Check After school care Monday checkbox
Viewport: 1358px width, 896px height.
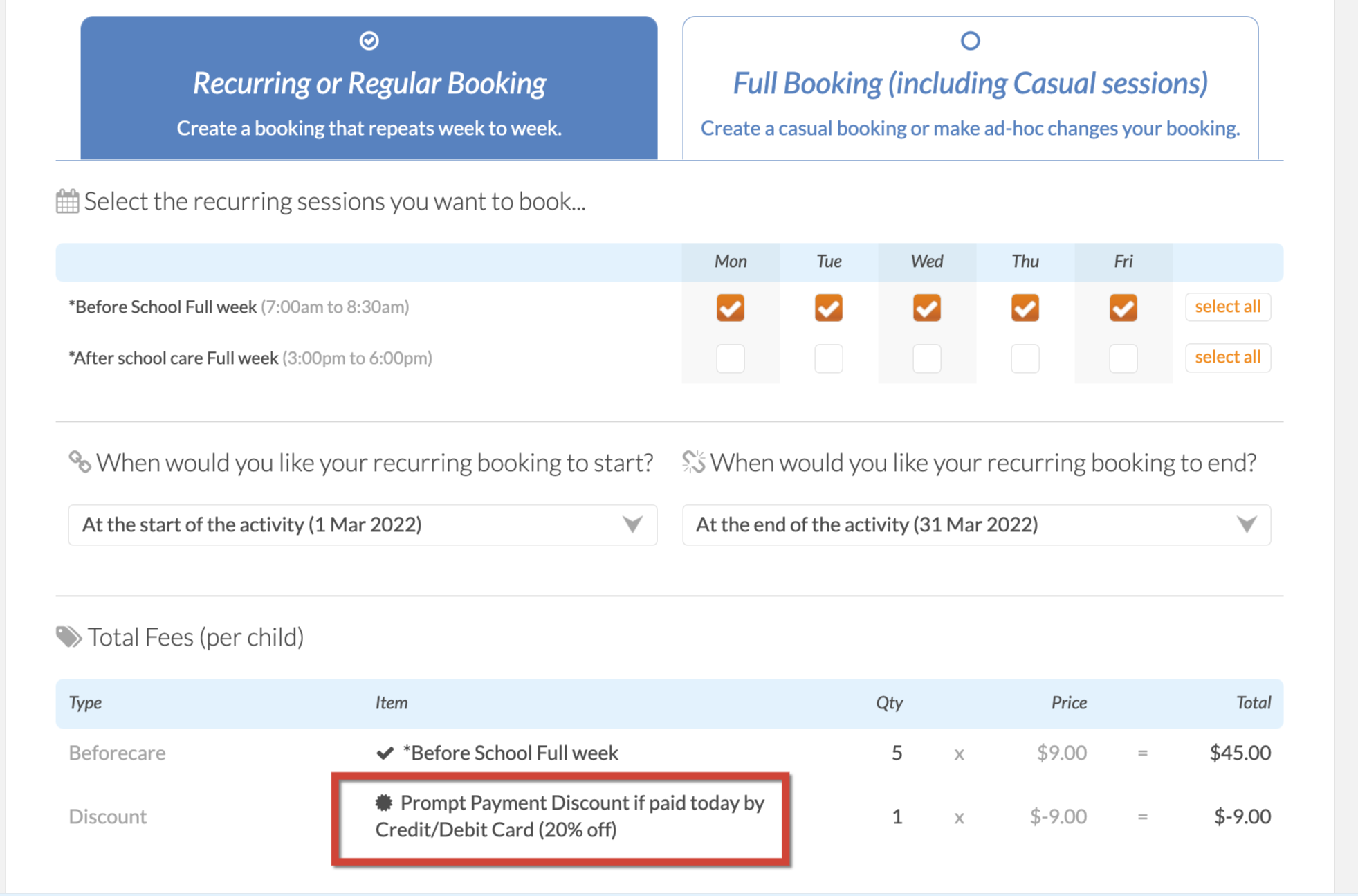pos(731,358)
